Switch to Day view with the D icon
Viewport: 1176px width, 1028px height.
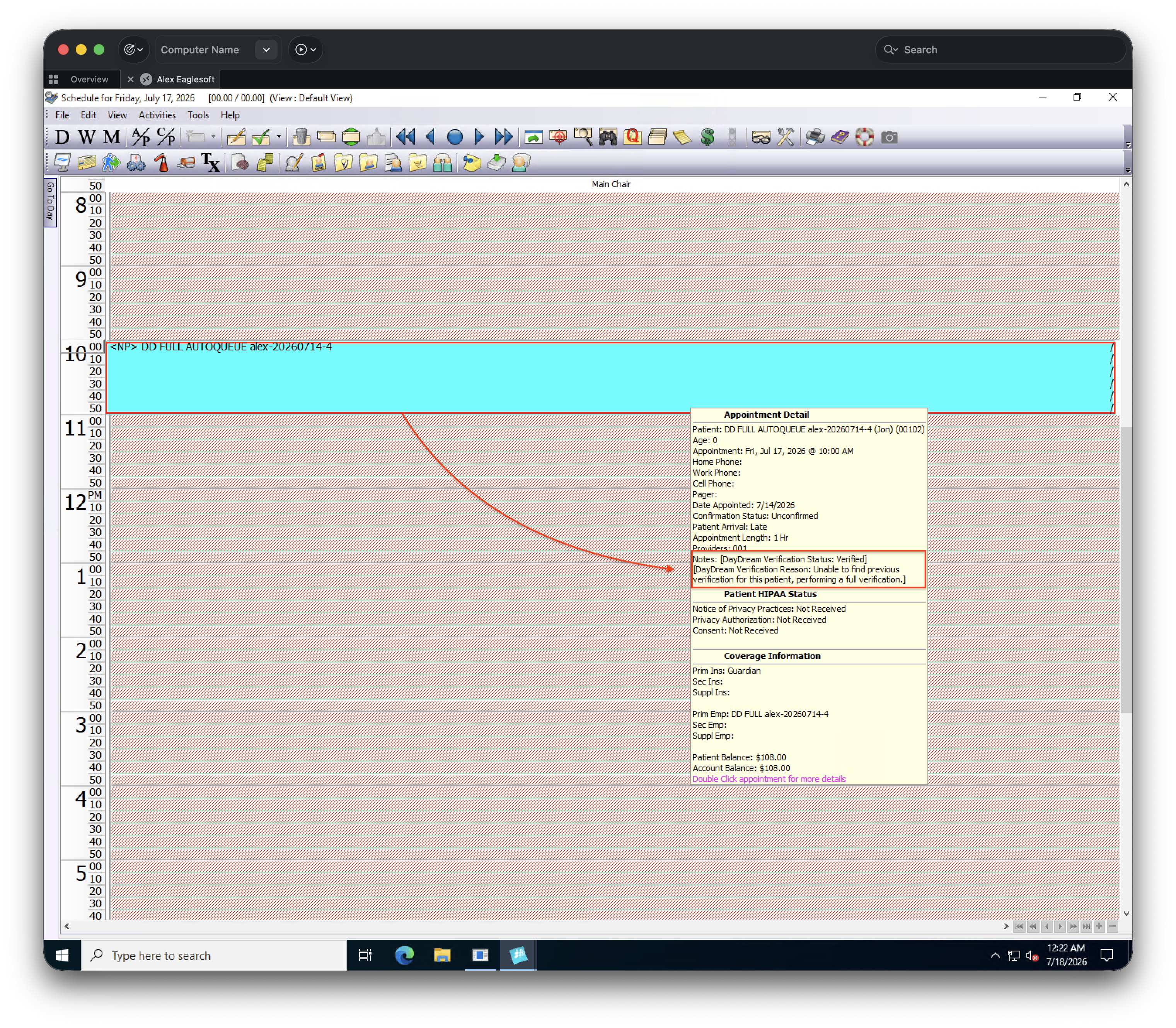click(x=62, y=137)
